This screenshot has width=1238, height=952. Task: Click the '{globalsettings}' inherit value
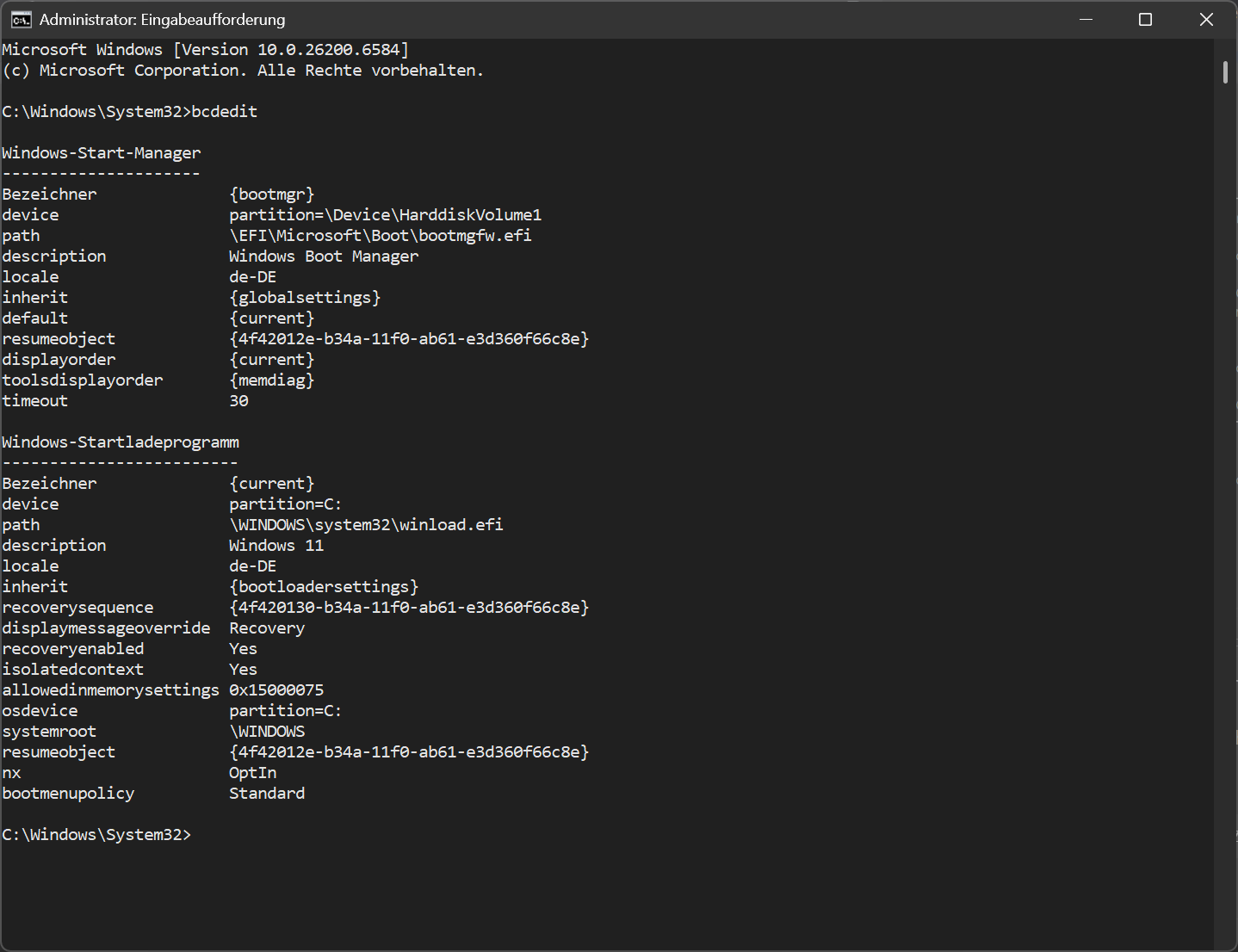tap(305, 298)
